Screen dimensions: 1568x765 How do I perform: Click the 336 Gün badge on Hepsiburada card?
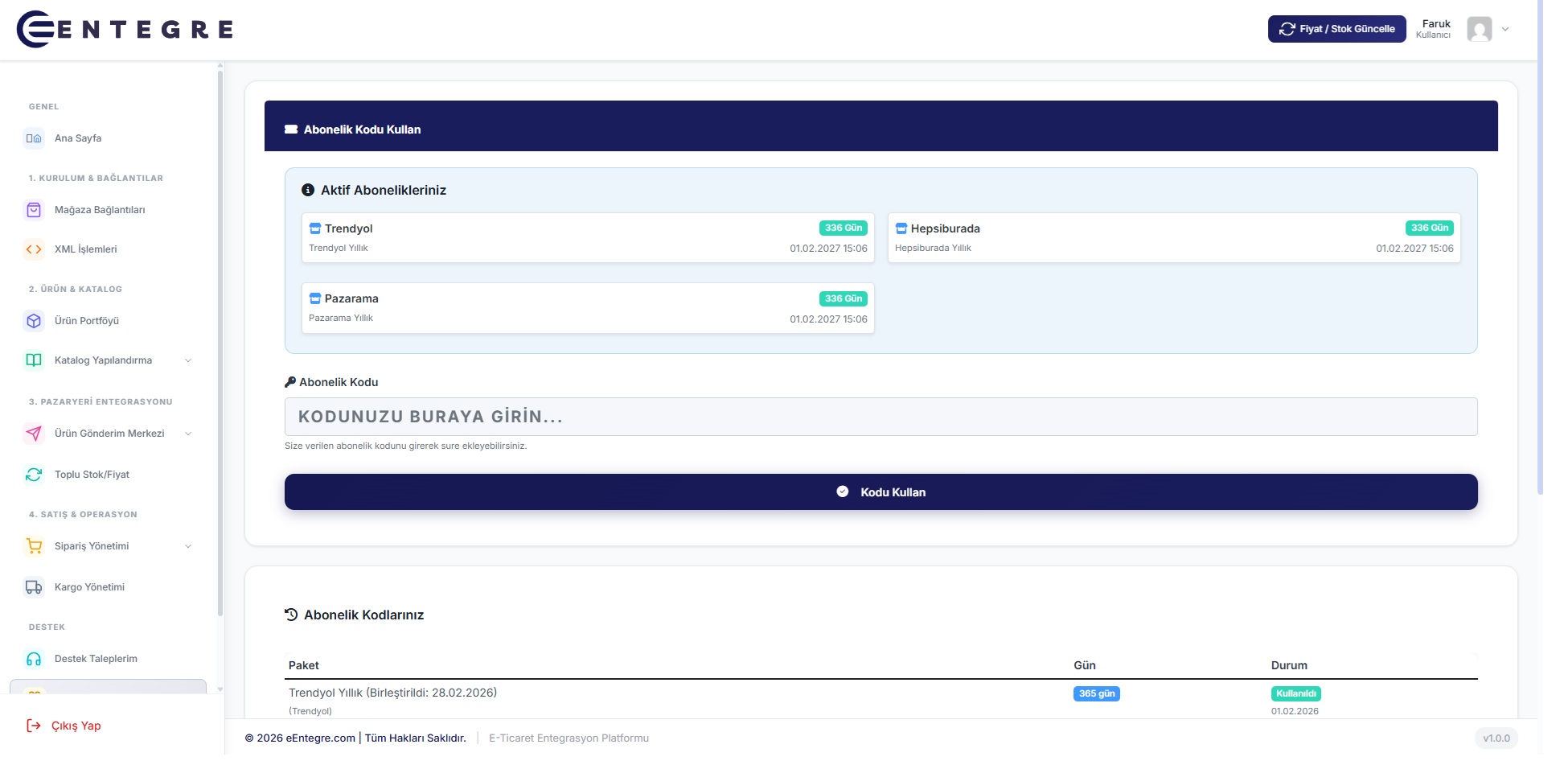(1429, 228)
